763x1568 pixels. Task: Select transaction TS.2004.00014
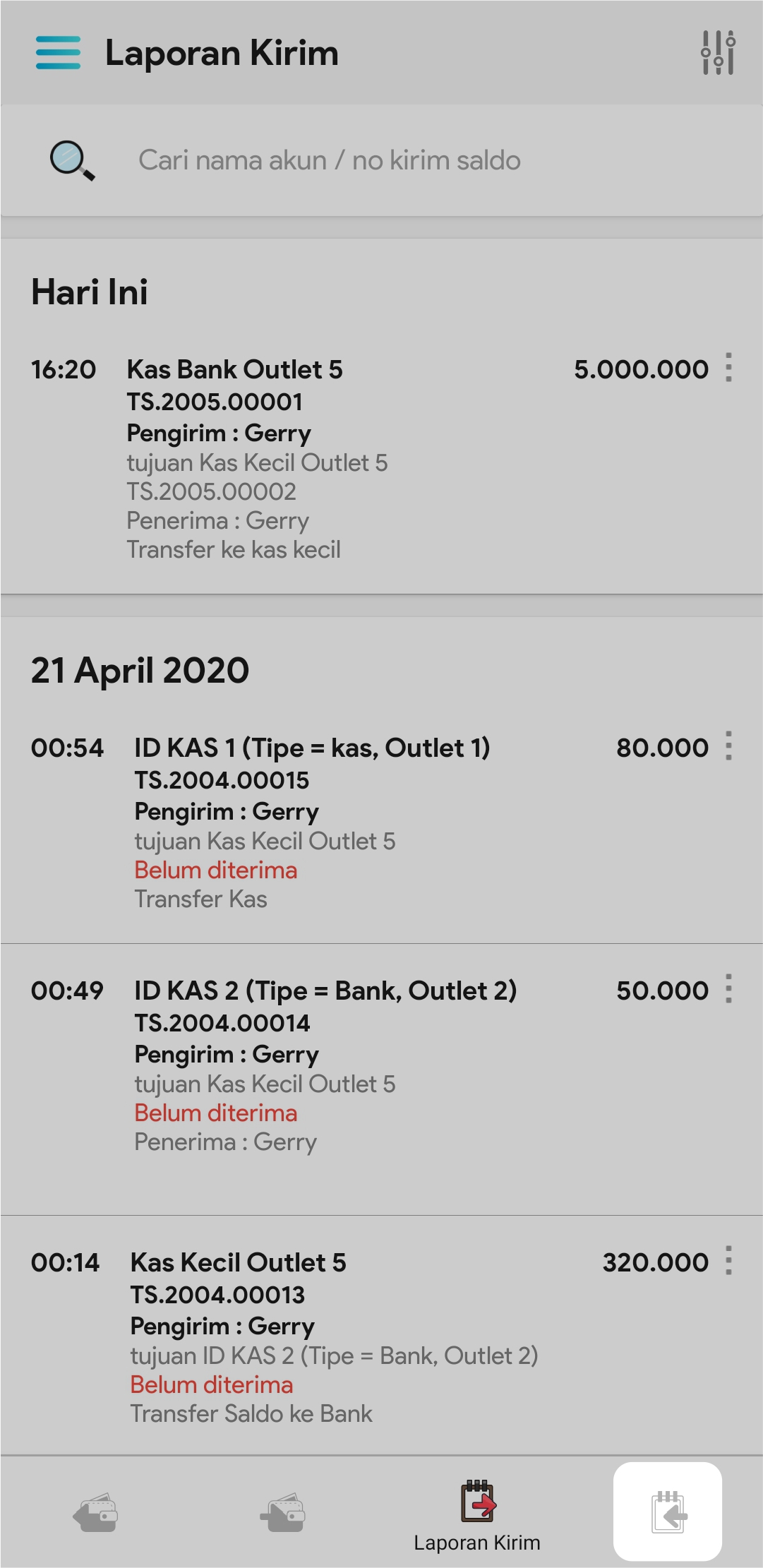tap(222, 1024)
